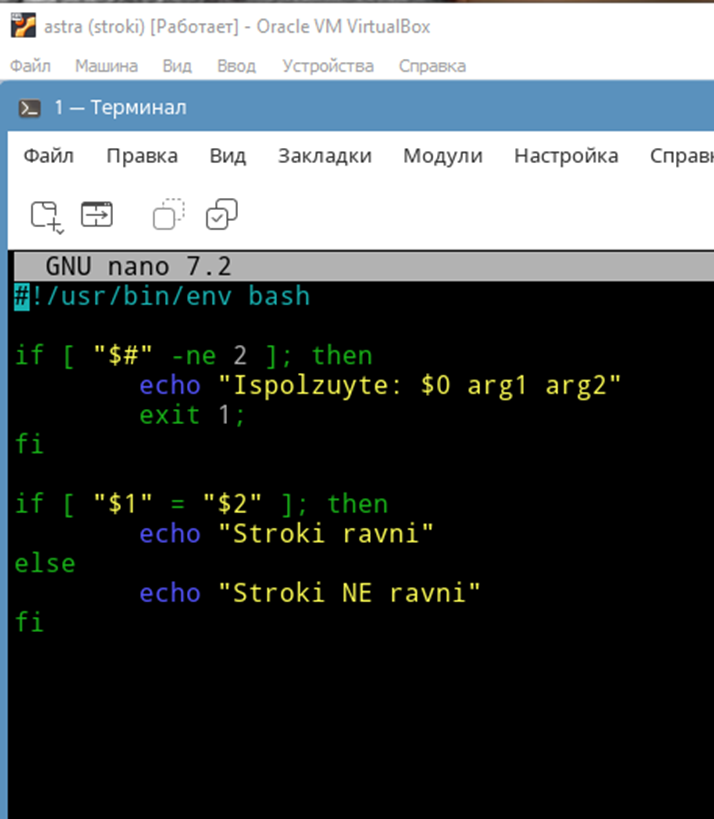
Task: Open terminal Вид menu
Action: click(x=228, y=156)
